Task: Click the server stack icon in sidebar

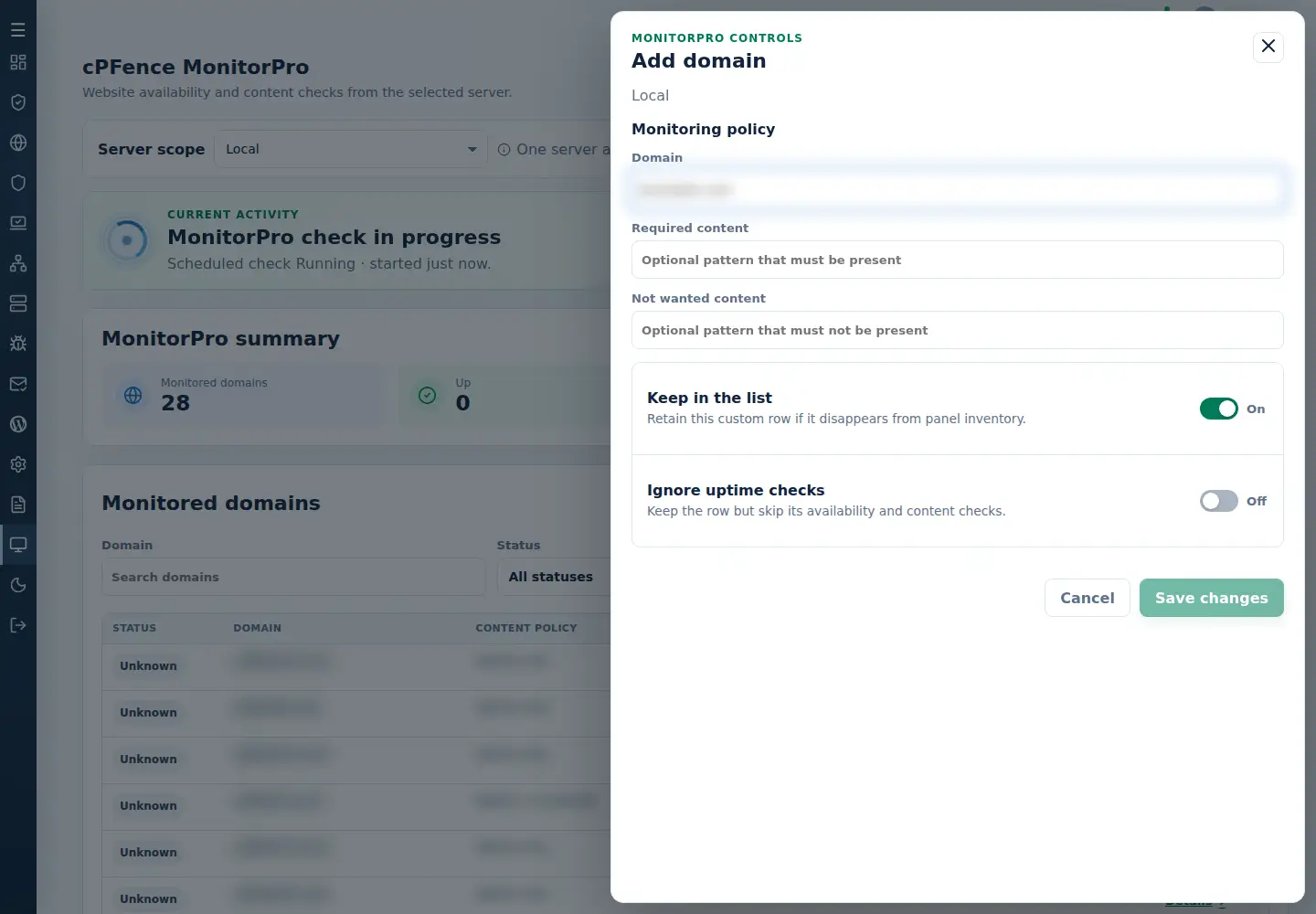Action: pos(18,303)
